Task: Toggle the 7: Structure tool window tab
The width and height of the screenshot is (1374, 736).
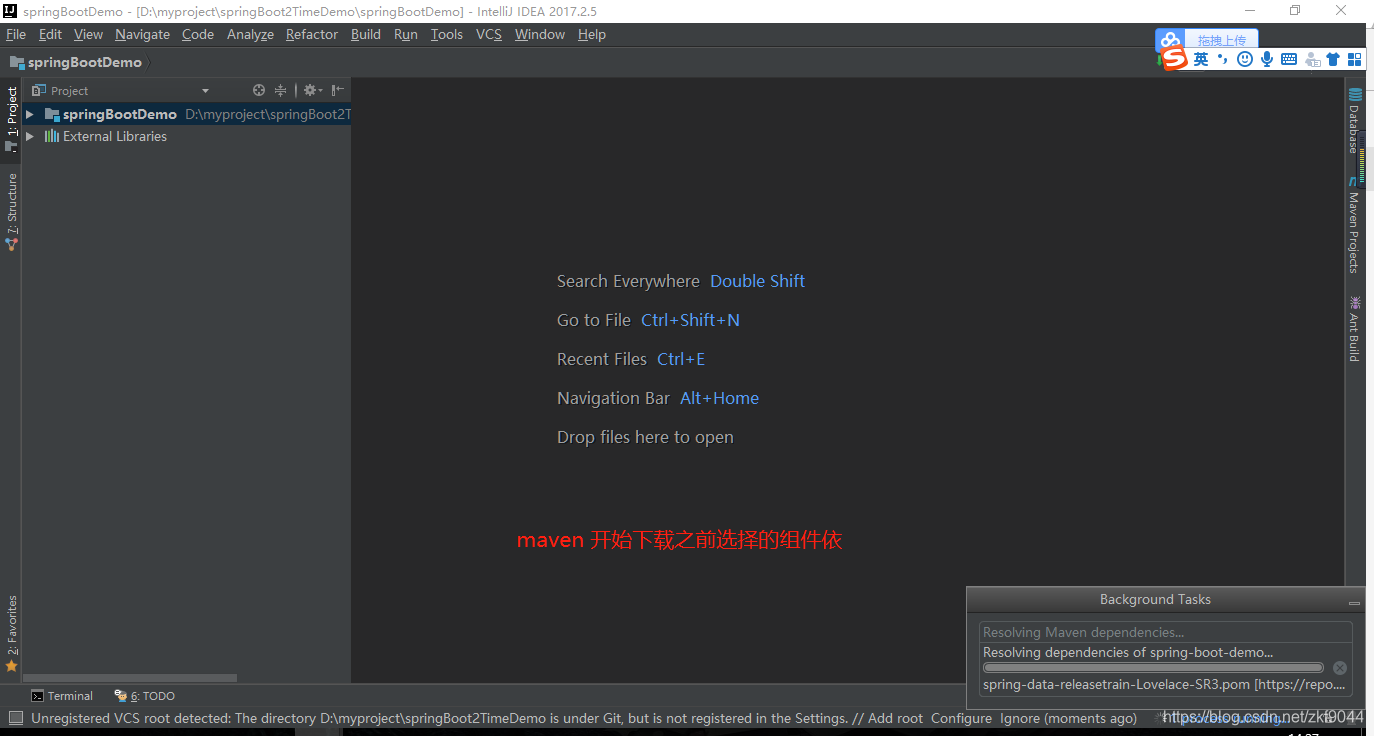Action: (x=11, y=210)
